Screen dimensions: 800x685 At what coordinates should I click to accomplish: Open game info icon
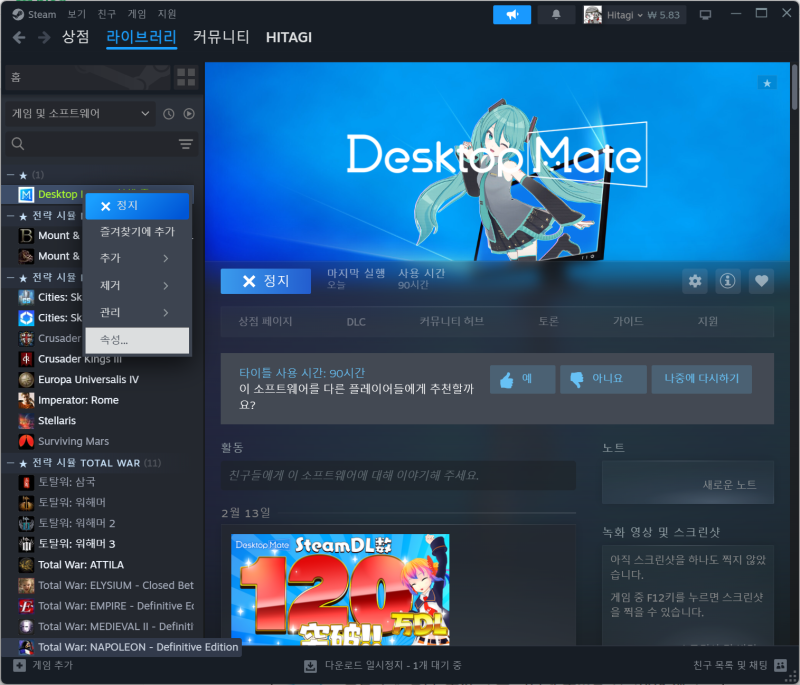click(728, 281)
